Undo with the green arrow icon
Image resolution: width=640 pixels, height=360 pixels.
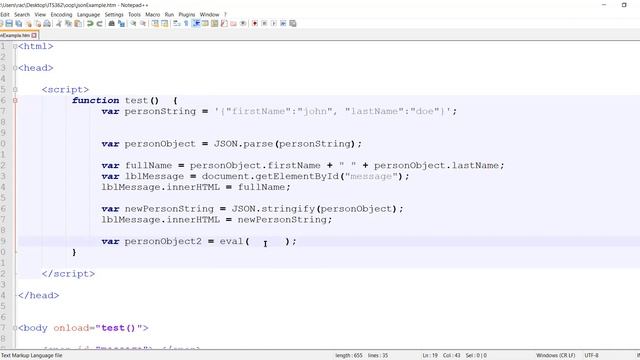pos(90,24)
